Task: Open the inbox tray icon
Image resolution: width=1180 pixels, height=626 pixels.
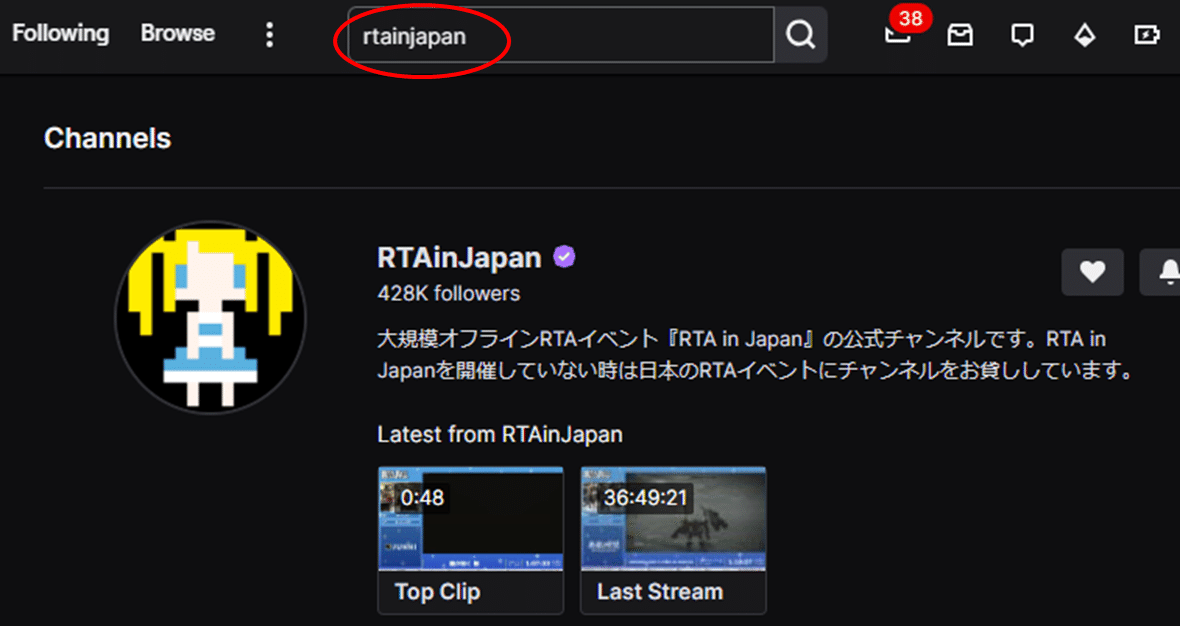Action: (960, 35)
